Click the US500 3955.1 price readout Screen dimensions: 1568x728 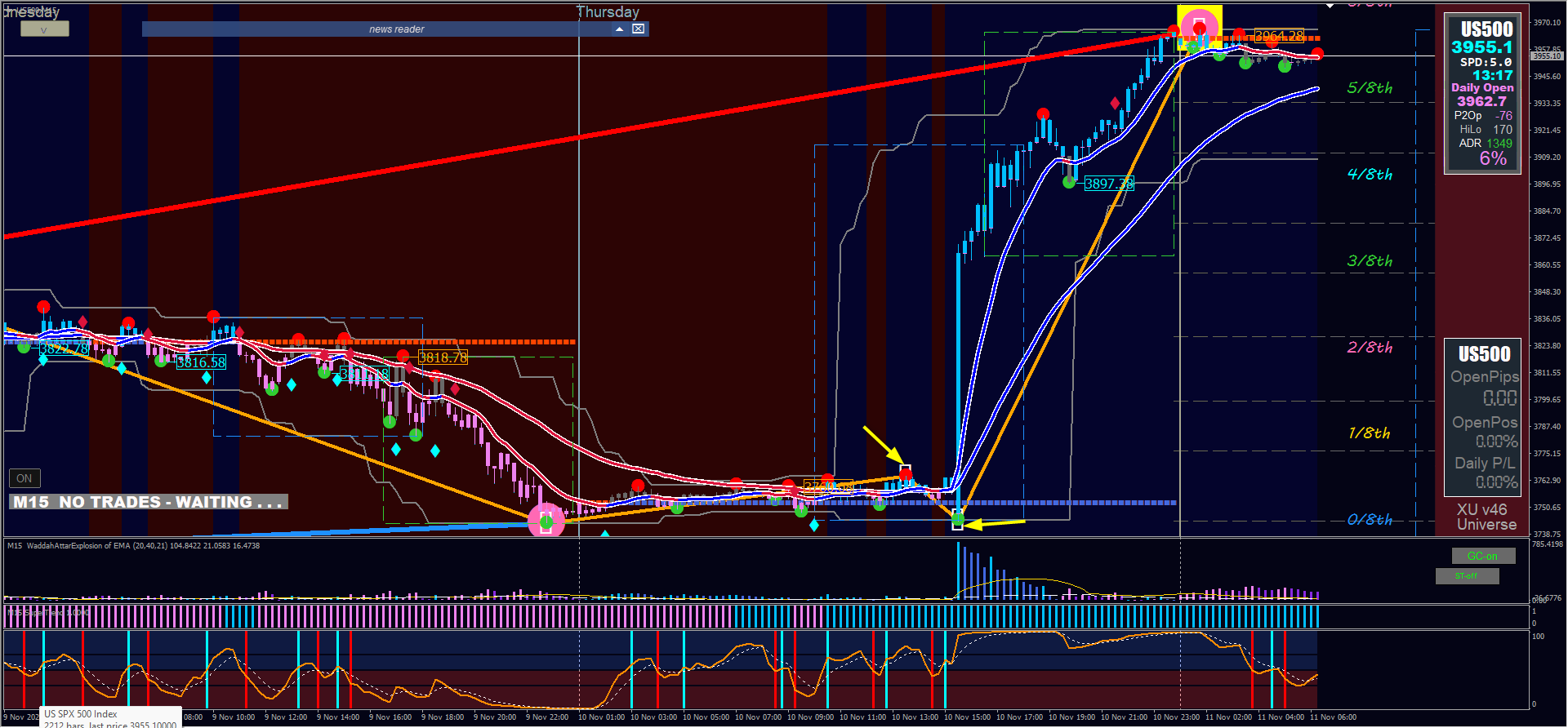click(x=1481, y=47)
